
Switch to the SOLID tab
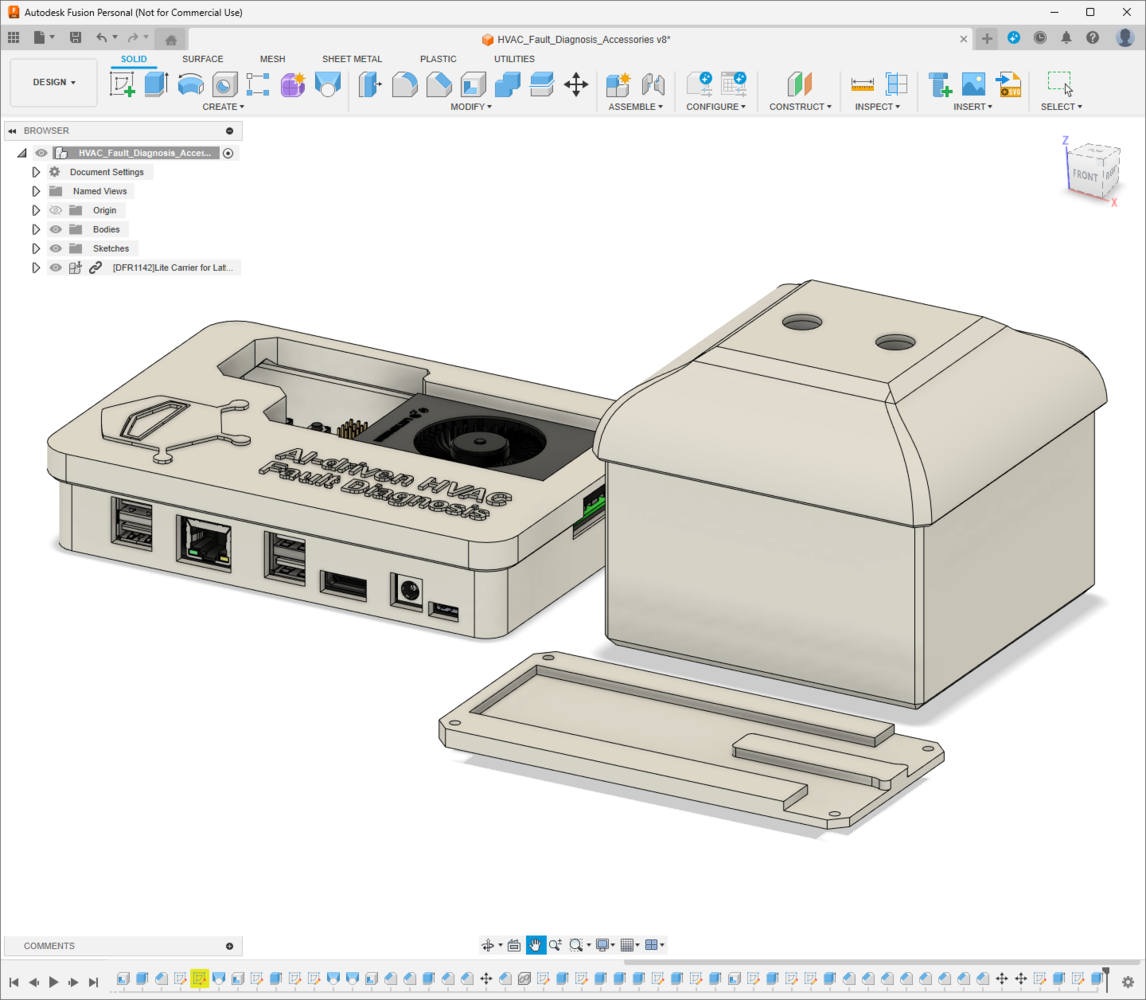coord(134,59)
